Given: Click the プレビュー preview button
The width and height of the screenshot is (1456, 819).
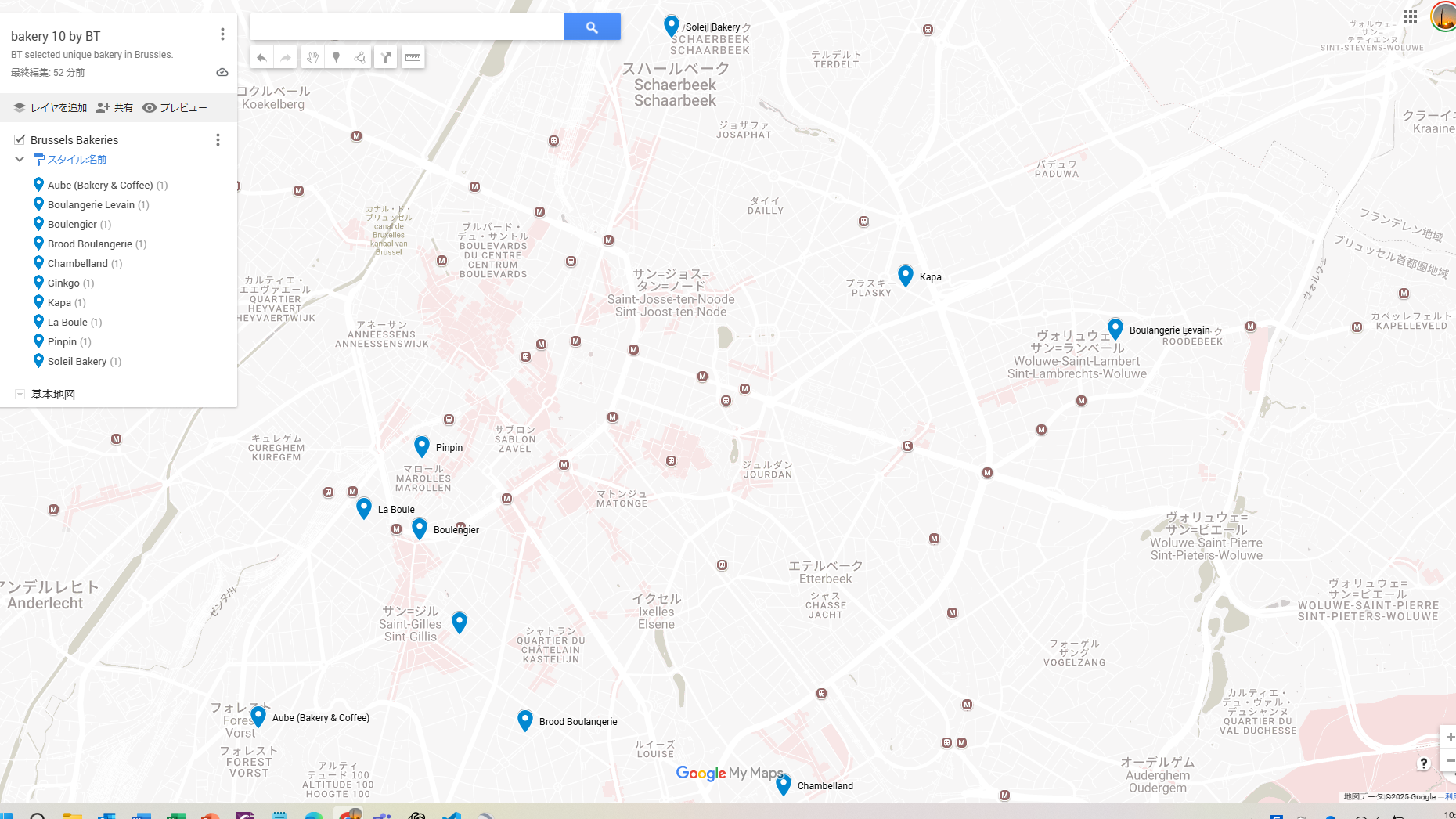Looking at the screenshot, I should tap(175, 108).
